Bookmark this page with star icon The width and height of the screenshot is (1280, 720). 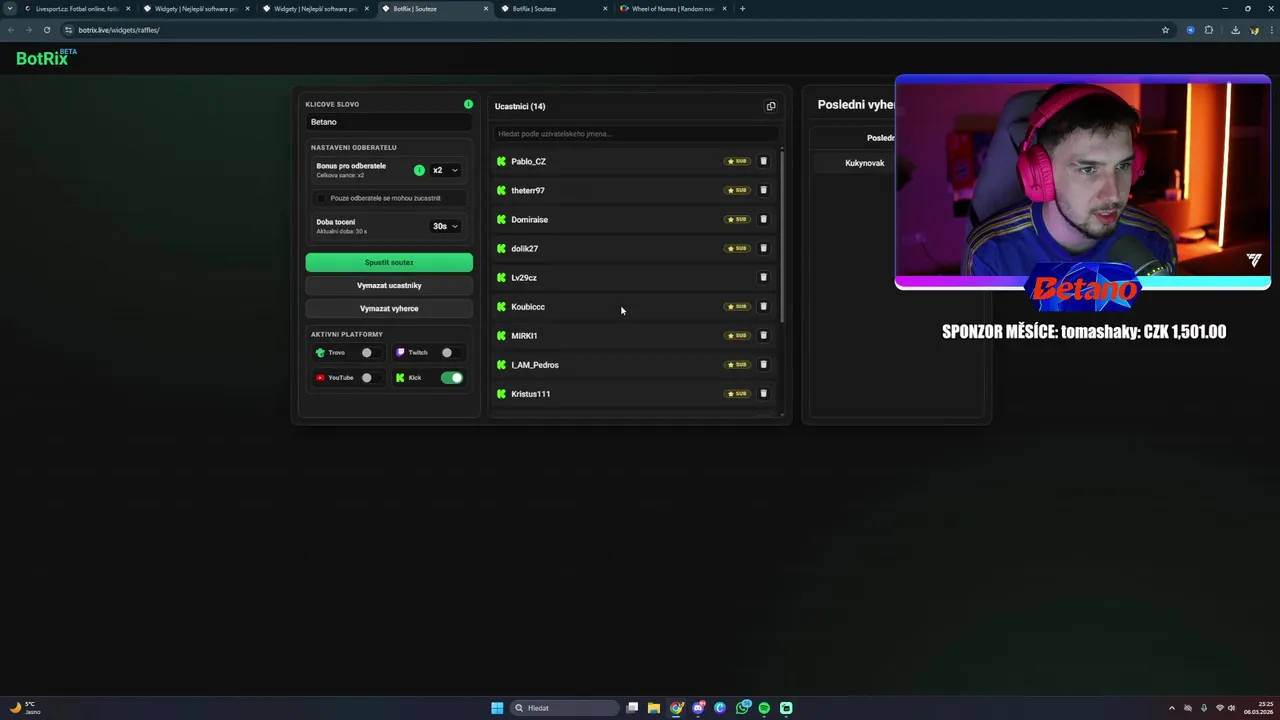click(1165, 30)
